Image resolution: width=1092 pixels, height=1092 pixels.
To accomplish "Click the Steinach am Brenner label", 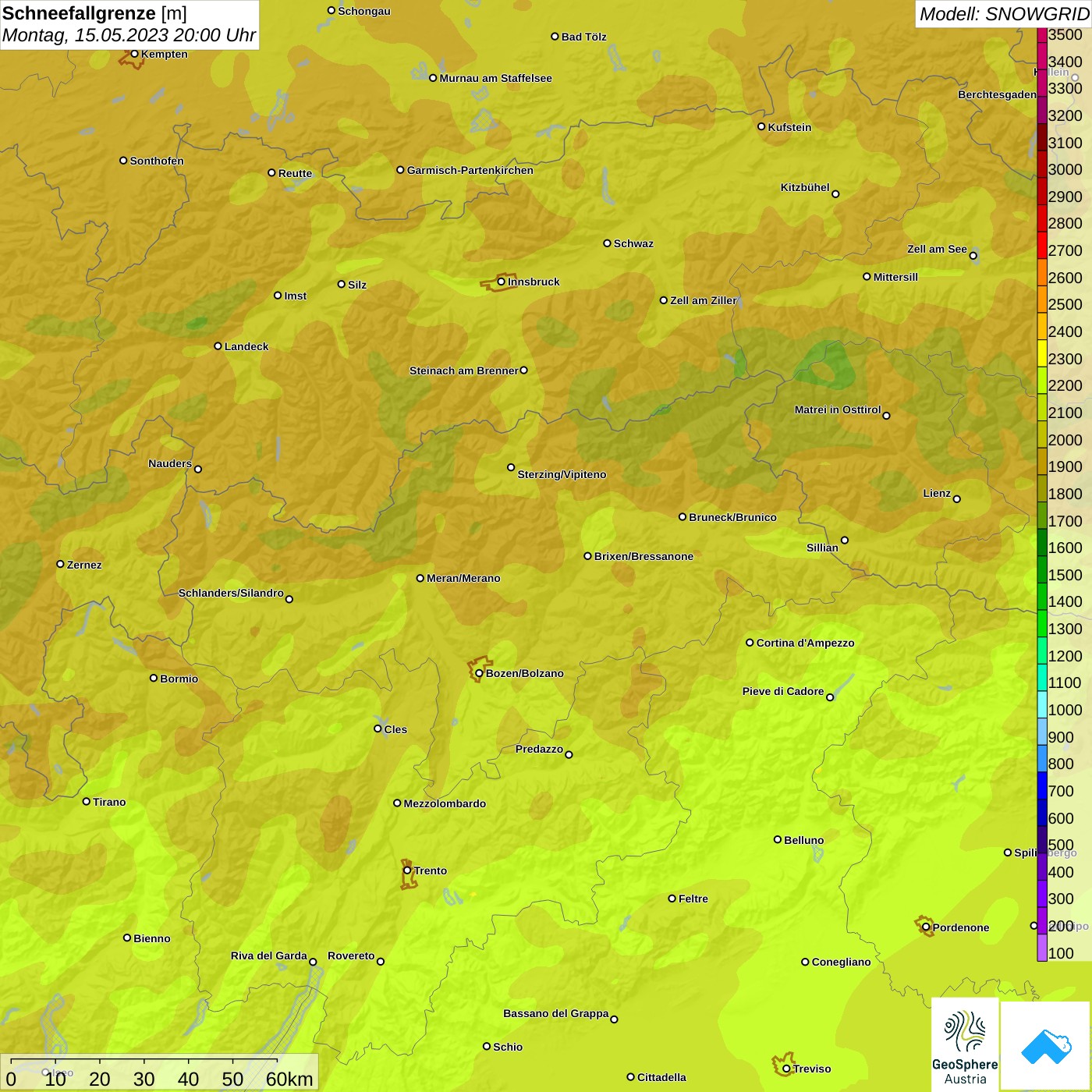I will (x=463, y=370).
